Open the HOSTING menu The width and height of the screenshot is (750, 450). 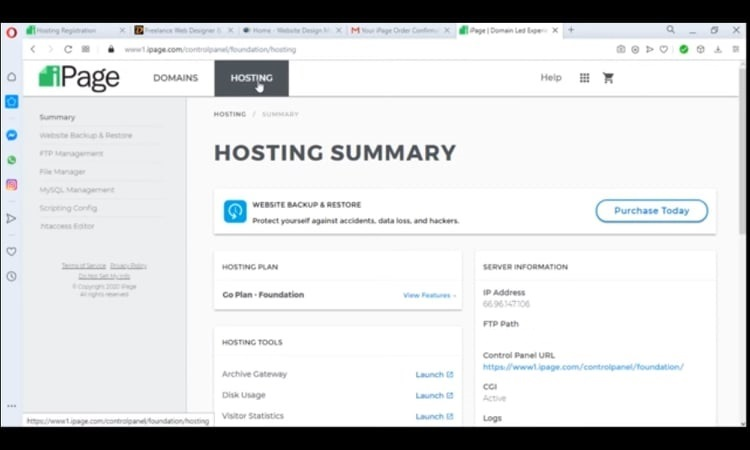click(252, 78)
